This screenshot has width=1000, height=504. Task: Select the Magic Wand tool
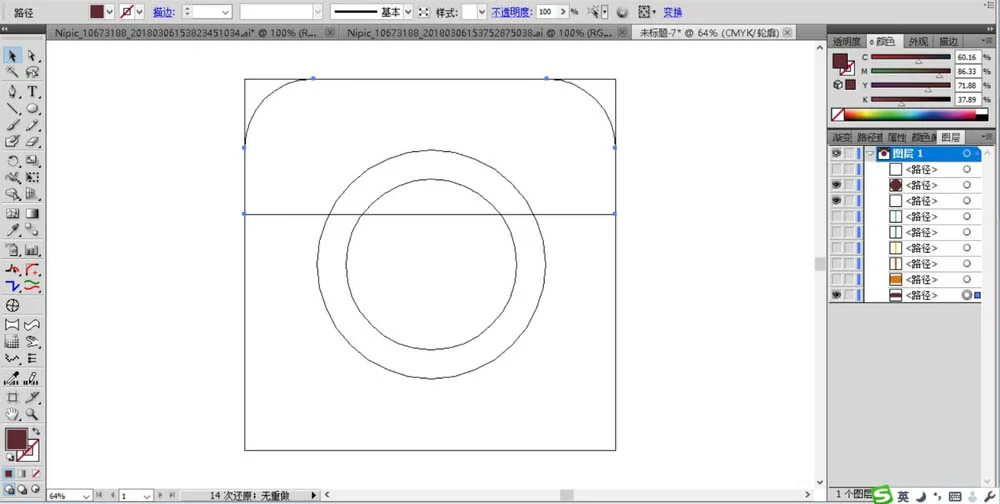coord(12,73)
